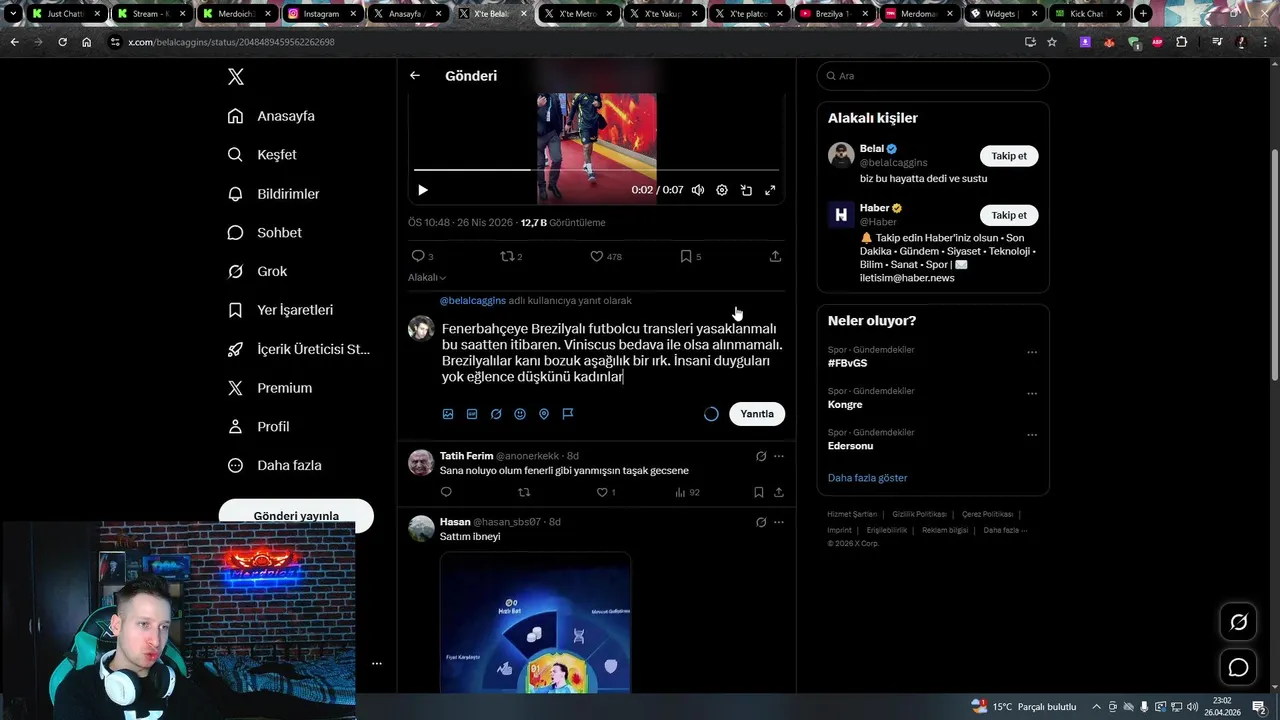Follow Belal with Takip et
This screenshot has width=1280, height=720.
tap(1009, 156)
